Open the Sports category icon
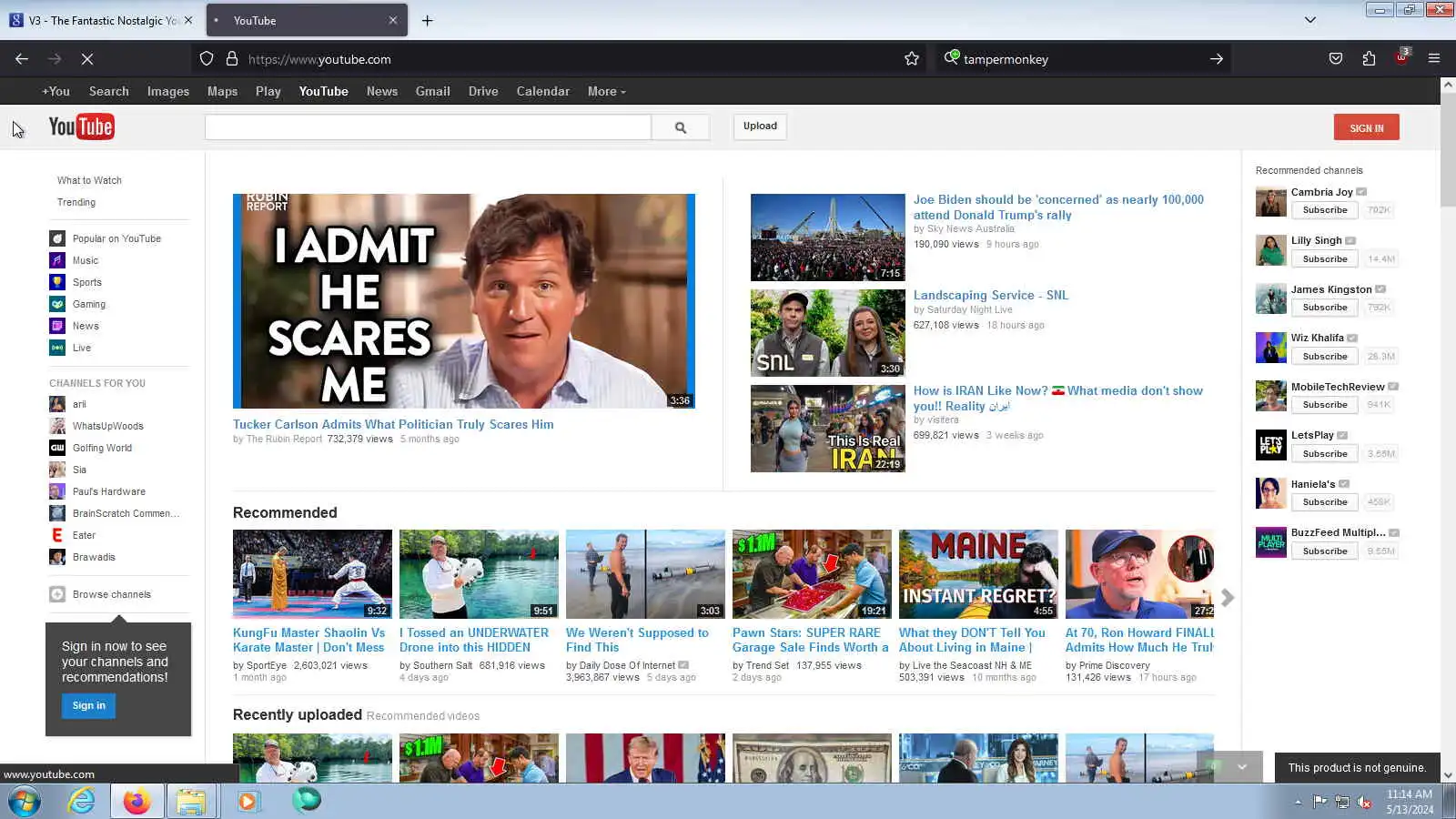This screenshot has width=1456, height=819. [x=57, y=282]
